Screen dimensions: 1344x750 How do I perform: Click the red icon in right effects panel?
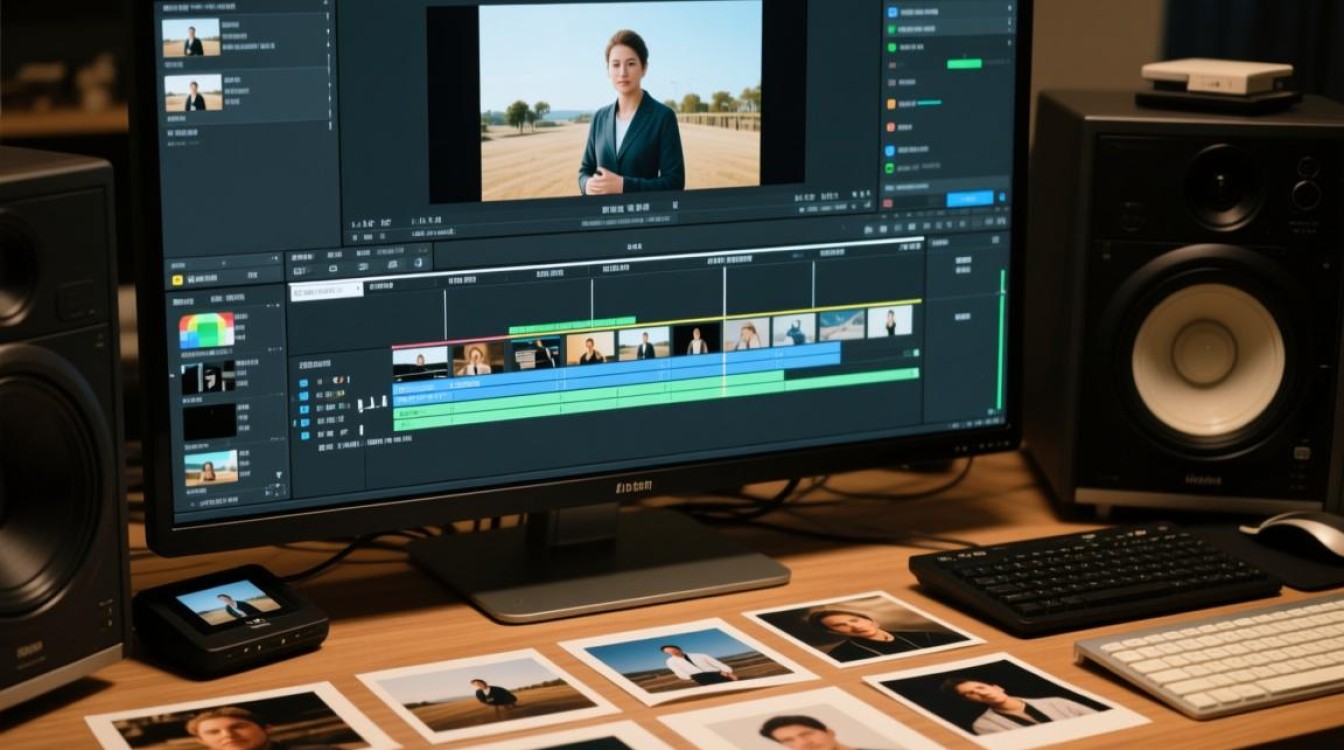click(891, 127)
